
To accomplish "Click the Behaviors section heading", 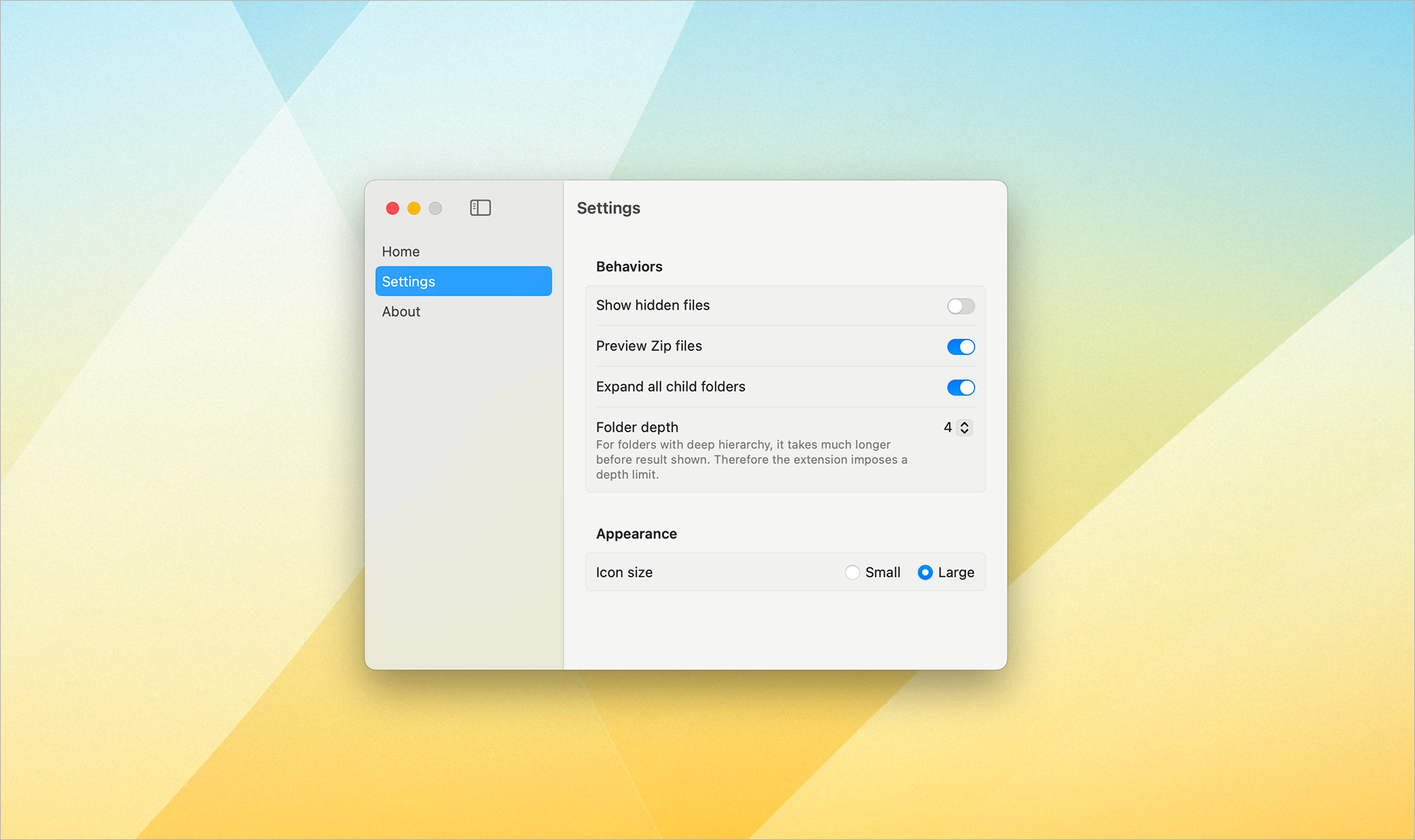I will coord(629,267).
